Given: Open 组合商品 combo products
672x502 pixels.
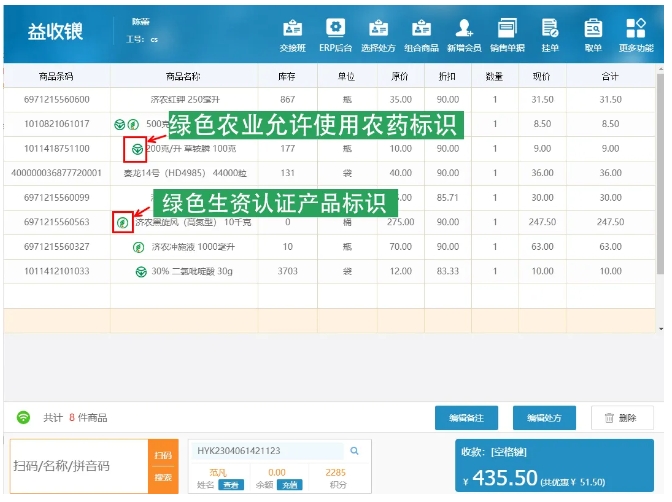Looking at the screenshot, I should coord(420,34).
